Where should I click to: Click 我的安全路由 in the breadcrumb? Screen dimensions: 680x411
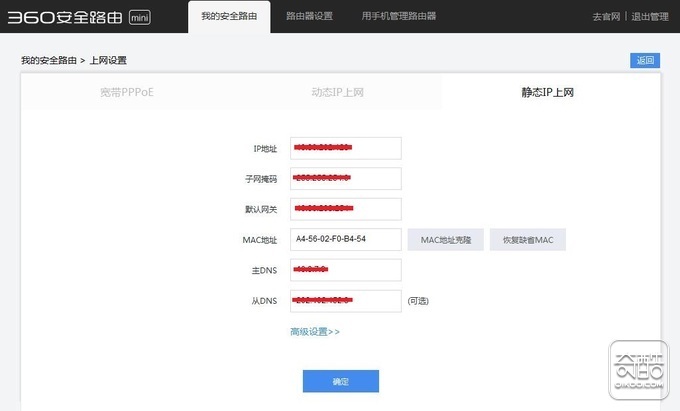click(x=49, y=60)
